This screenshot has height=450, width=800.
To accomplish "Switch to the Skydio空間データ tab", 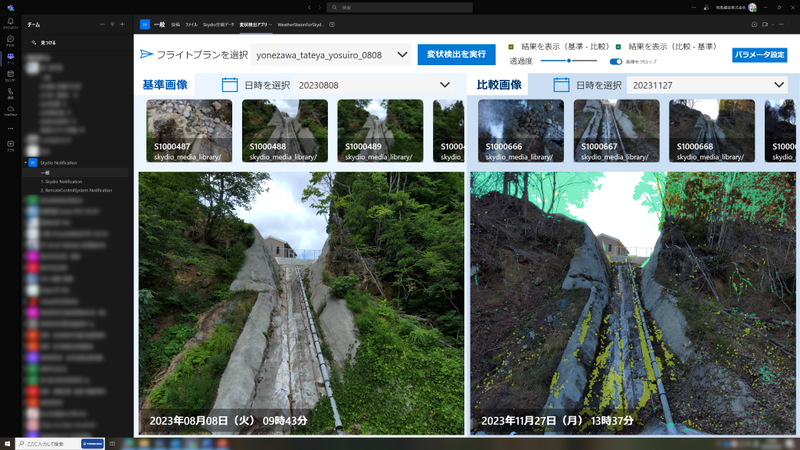I will tap(217, 24).
